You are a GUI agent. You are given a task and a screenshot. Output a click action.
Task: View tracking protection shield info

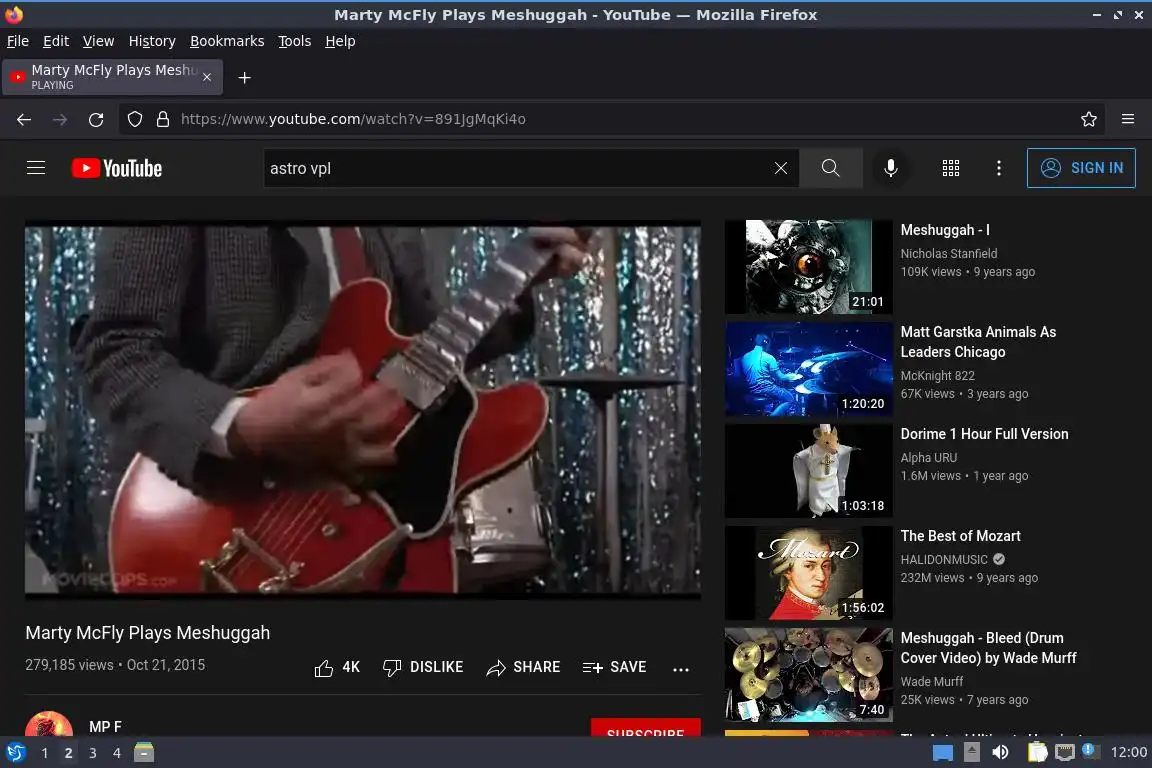point(134,119)
